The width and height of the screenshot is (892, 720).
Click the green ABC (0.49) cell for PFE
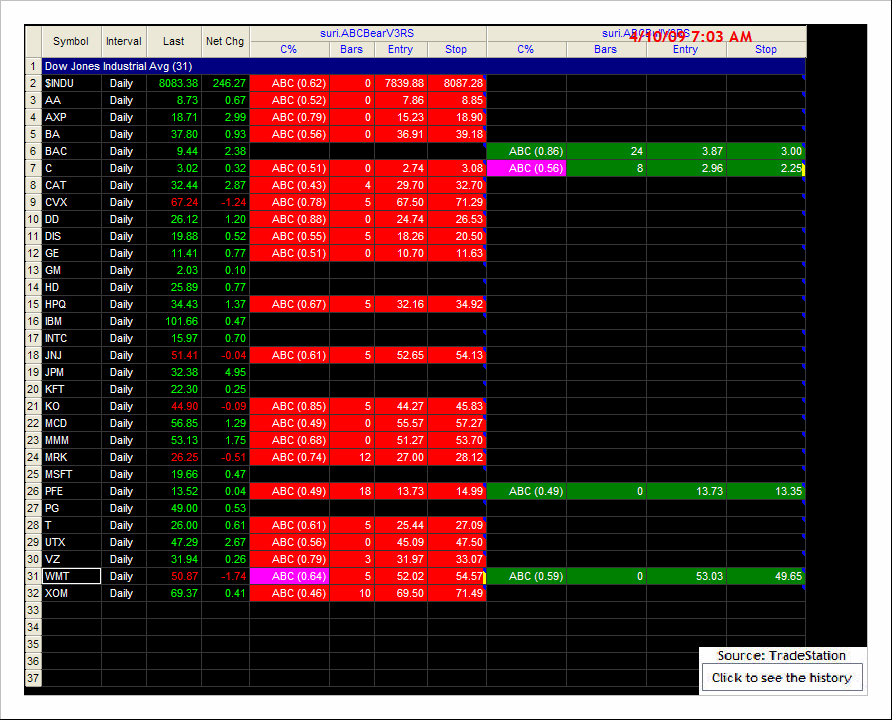(x=525, y=491)
